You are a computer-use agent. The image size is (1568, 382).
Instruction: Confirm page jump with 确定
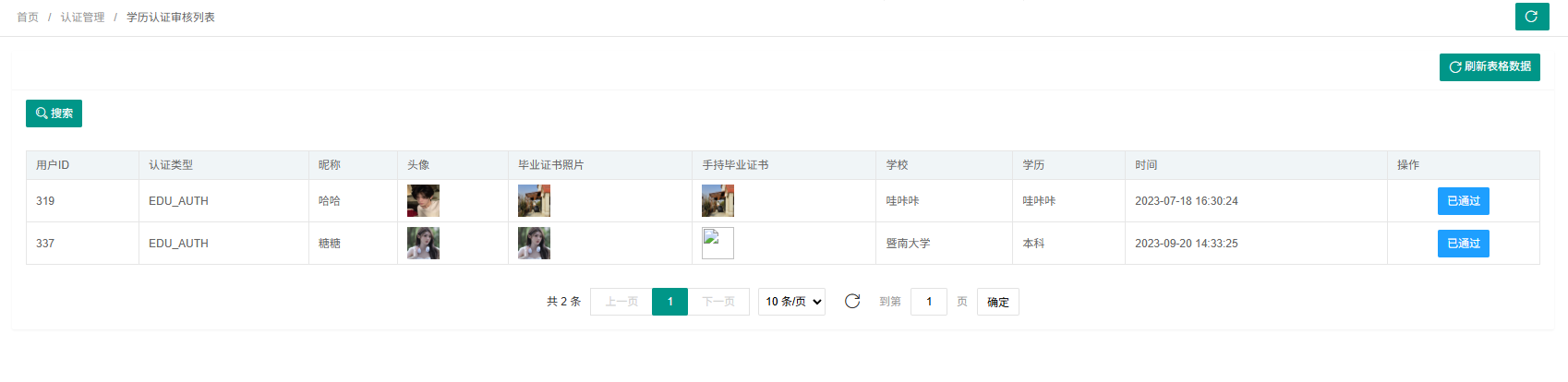(997, 302)
